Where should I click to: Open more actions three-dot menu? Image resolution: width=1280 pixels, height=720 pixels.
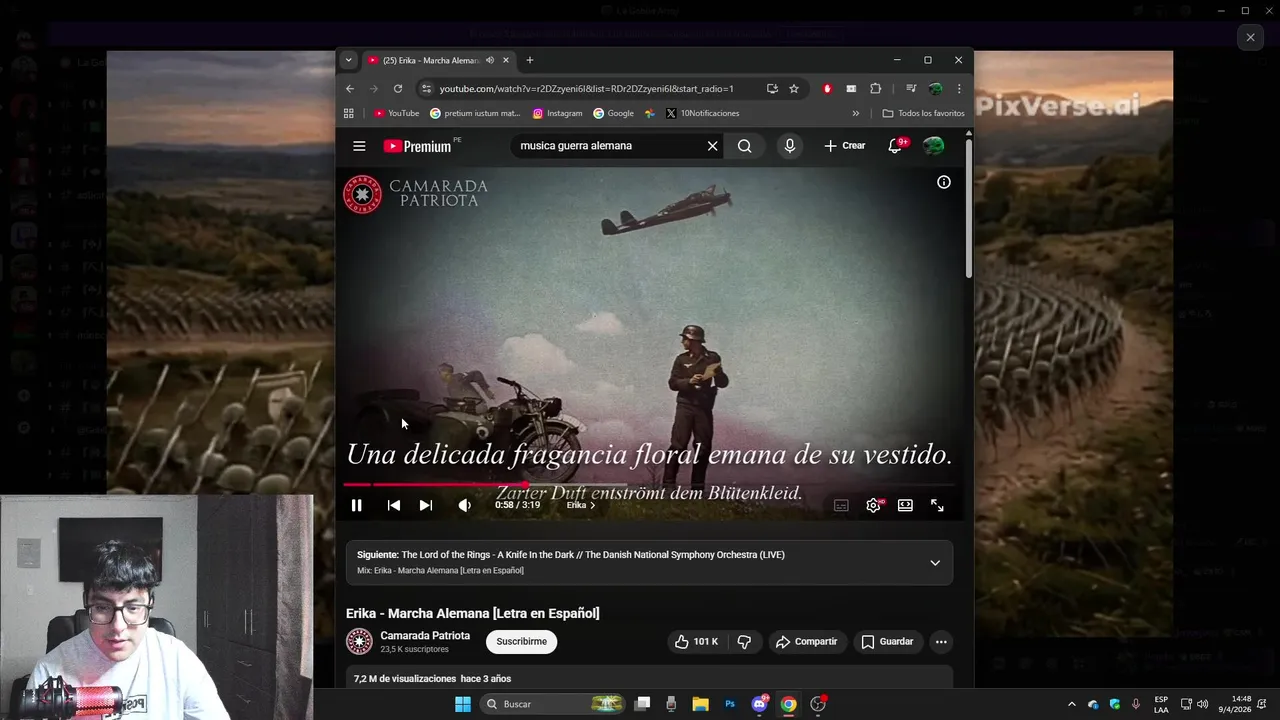coord(941,642)
